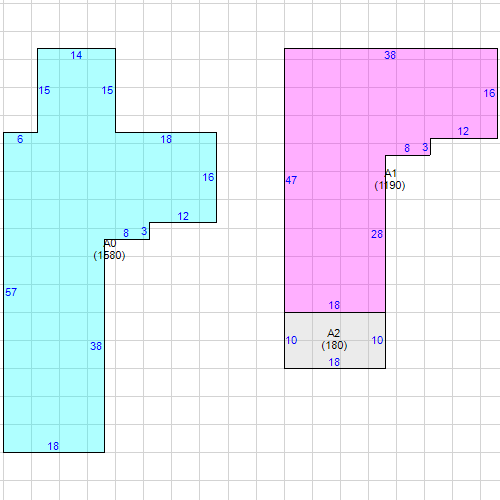The width and height of the screenshot is (500, 500).
Task: Click the 8 dimension label on pink shape
Action: pyautogui.click(x=407, y=148)
